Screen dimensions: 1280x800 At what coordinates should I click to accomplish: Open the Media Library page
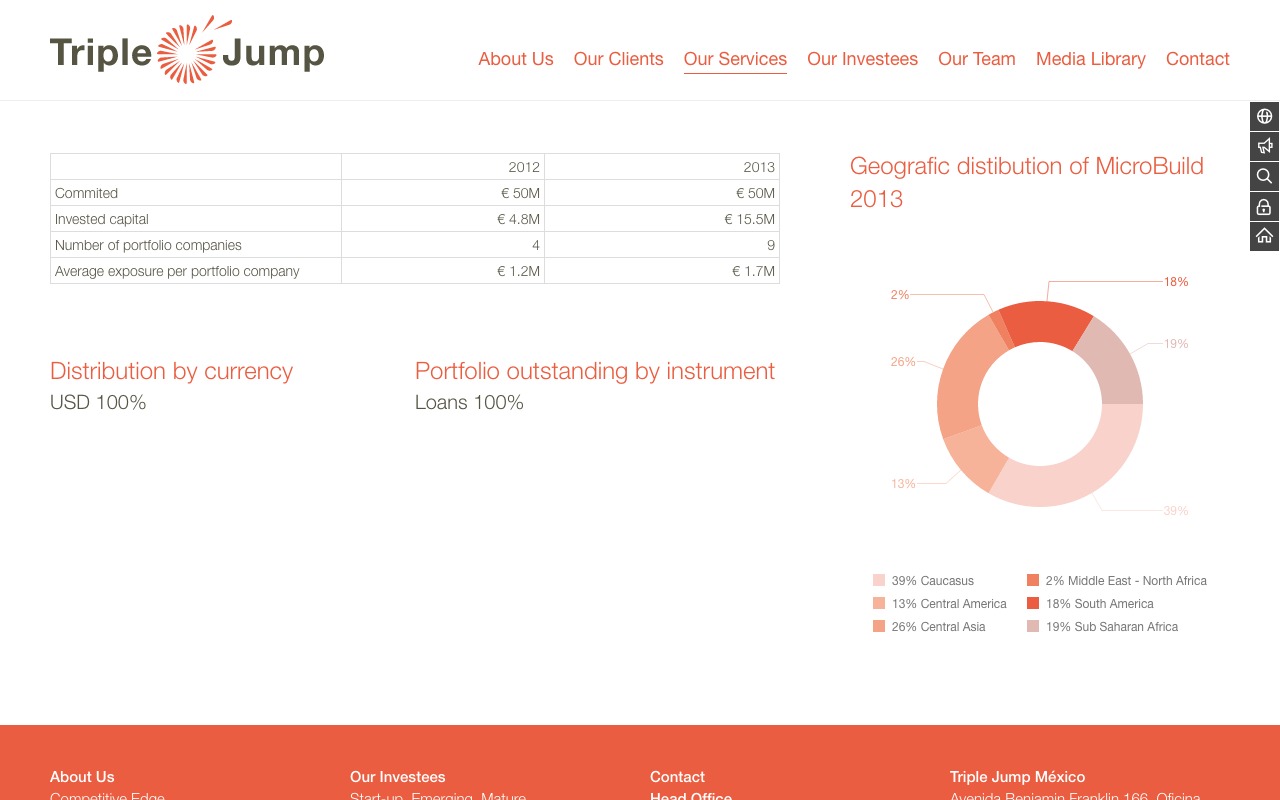[x=1090, y=59]
